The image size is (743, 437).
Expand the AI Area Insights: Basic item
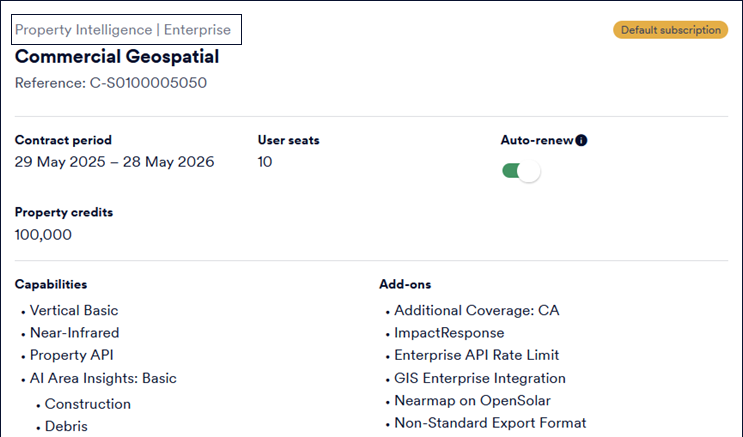pos(103,378)
